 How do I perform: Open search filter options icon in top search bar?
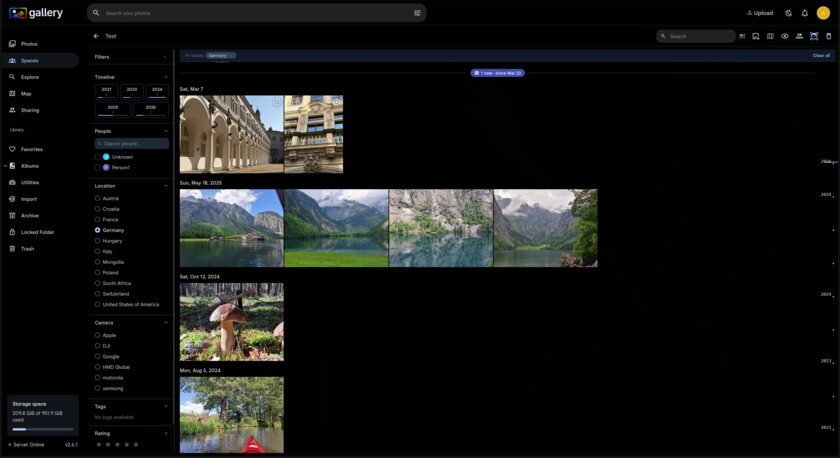point(417,13)
